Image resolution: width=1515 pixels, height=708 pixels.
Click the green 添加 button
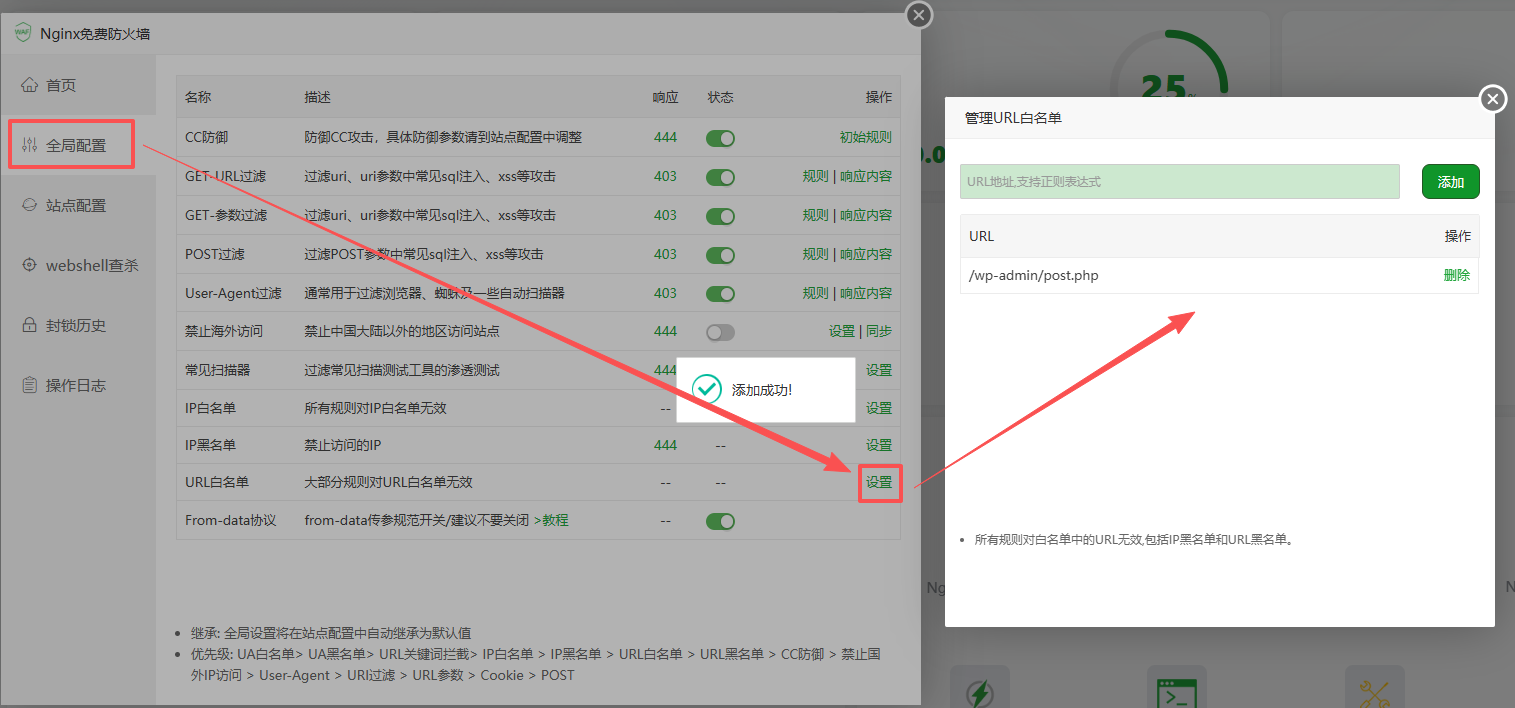[1450, 182]
